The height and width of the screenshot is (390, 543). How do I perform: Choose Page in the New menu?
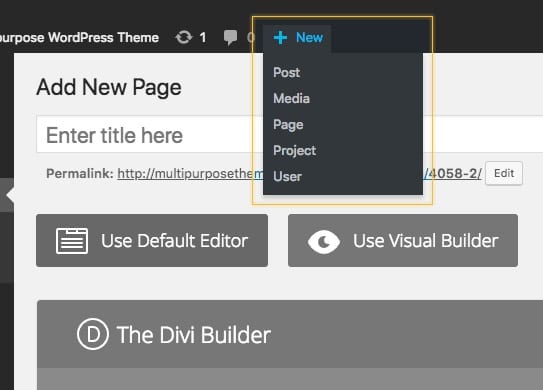tap(288, 125)
